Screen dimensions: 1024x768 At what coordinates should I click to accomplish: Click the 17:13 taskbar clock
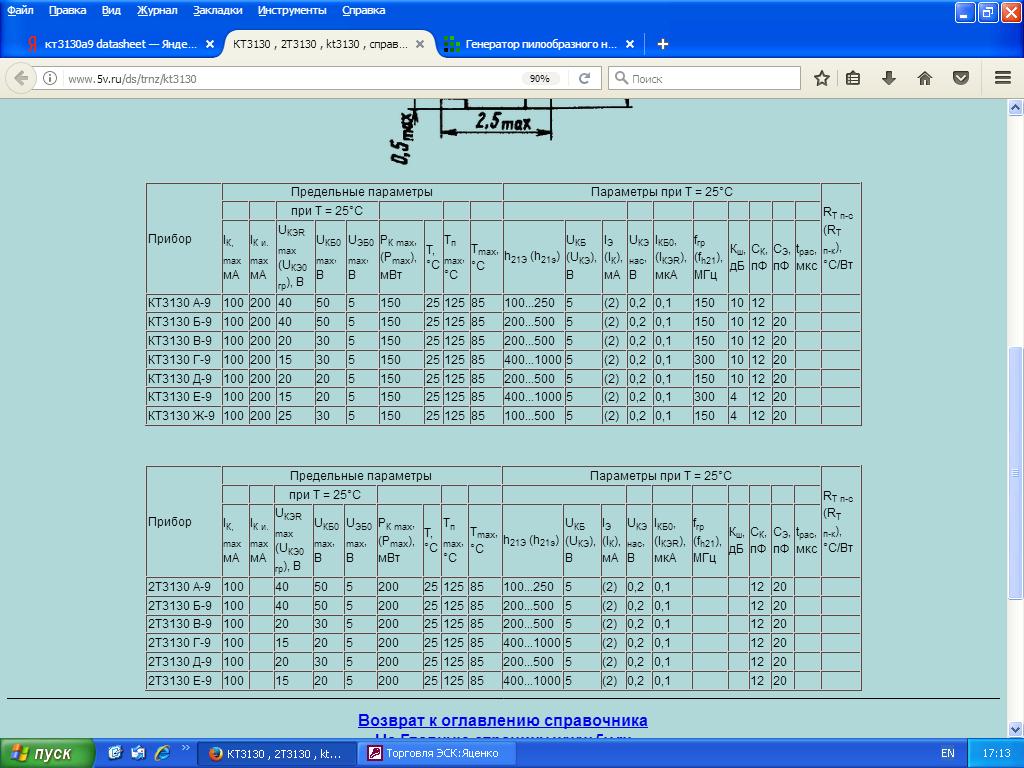[x=996, y=754]
